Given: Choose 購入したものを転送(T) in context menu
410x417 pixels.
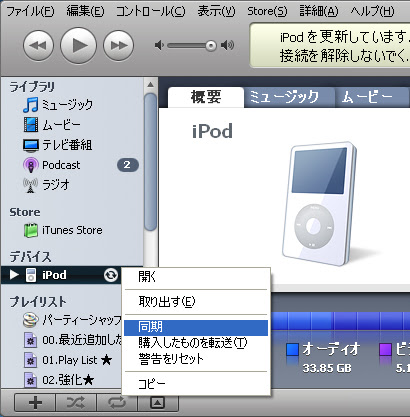Looking at the screenshot, I should (196, 343).
